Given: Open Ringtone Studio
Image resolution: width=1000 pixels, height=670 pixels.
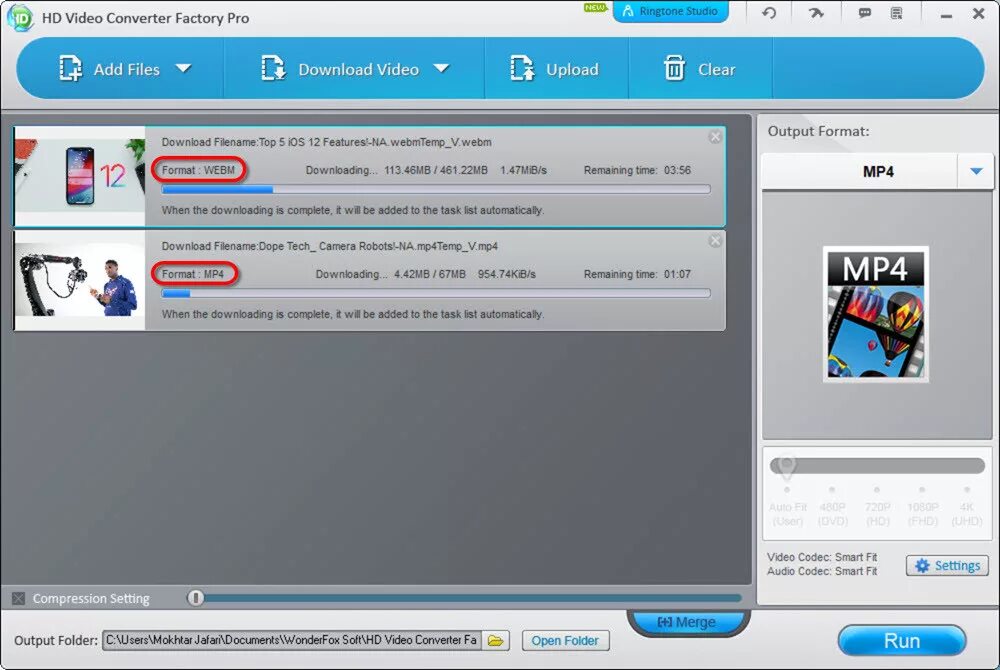Looking at the screenshot, I should pyautogui.click(x=670, y=12).
